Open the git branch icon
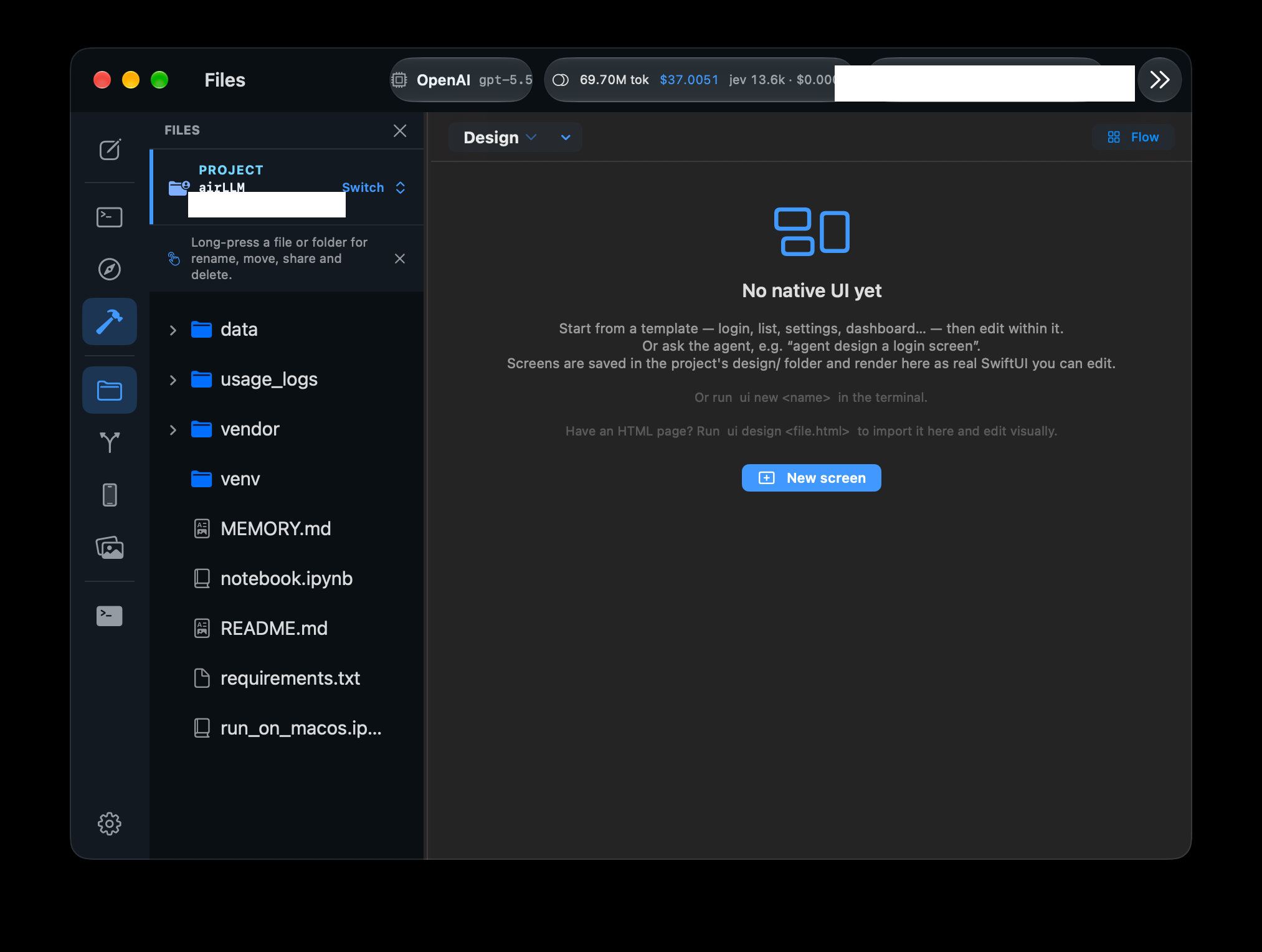 coord(110,442)
